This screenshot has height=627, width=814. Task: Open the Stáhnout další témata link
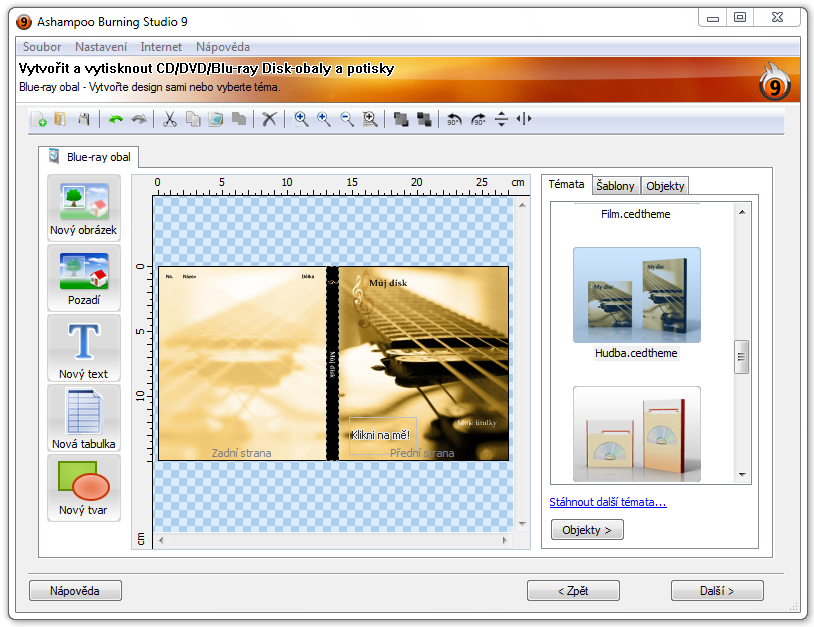[608, 502]
